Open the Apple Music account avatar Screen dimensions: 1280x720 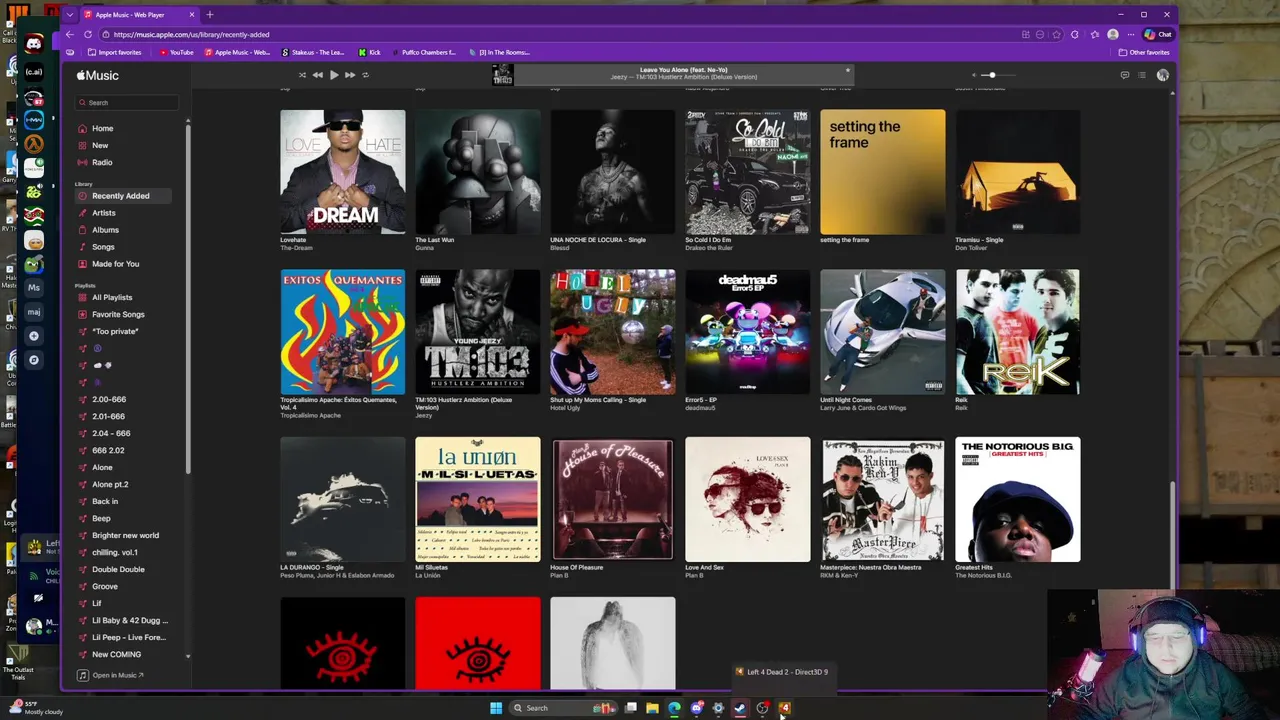pos(1162,75)
